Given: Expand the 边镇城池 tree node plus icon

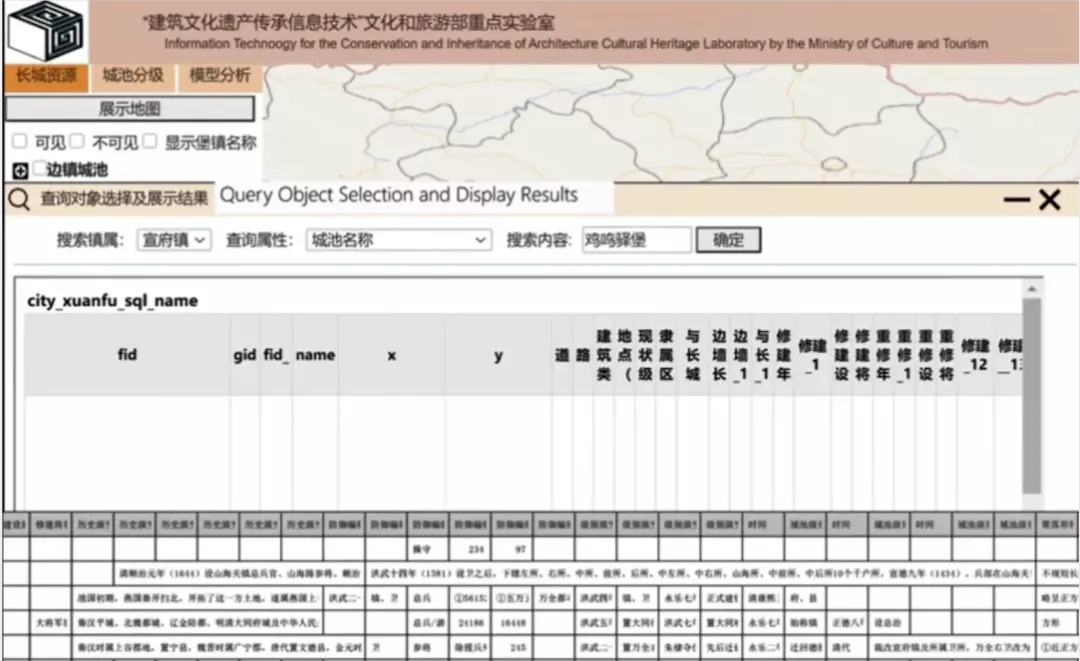Looking at the screenshot, I should [20, 171].
